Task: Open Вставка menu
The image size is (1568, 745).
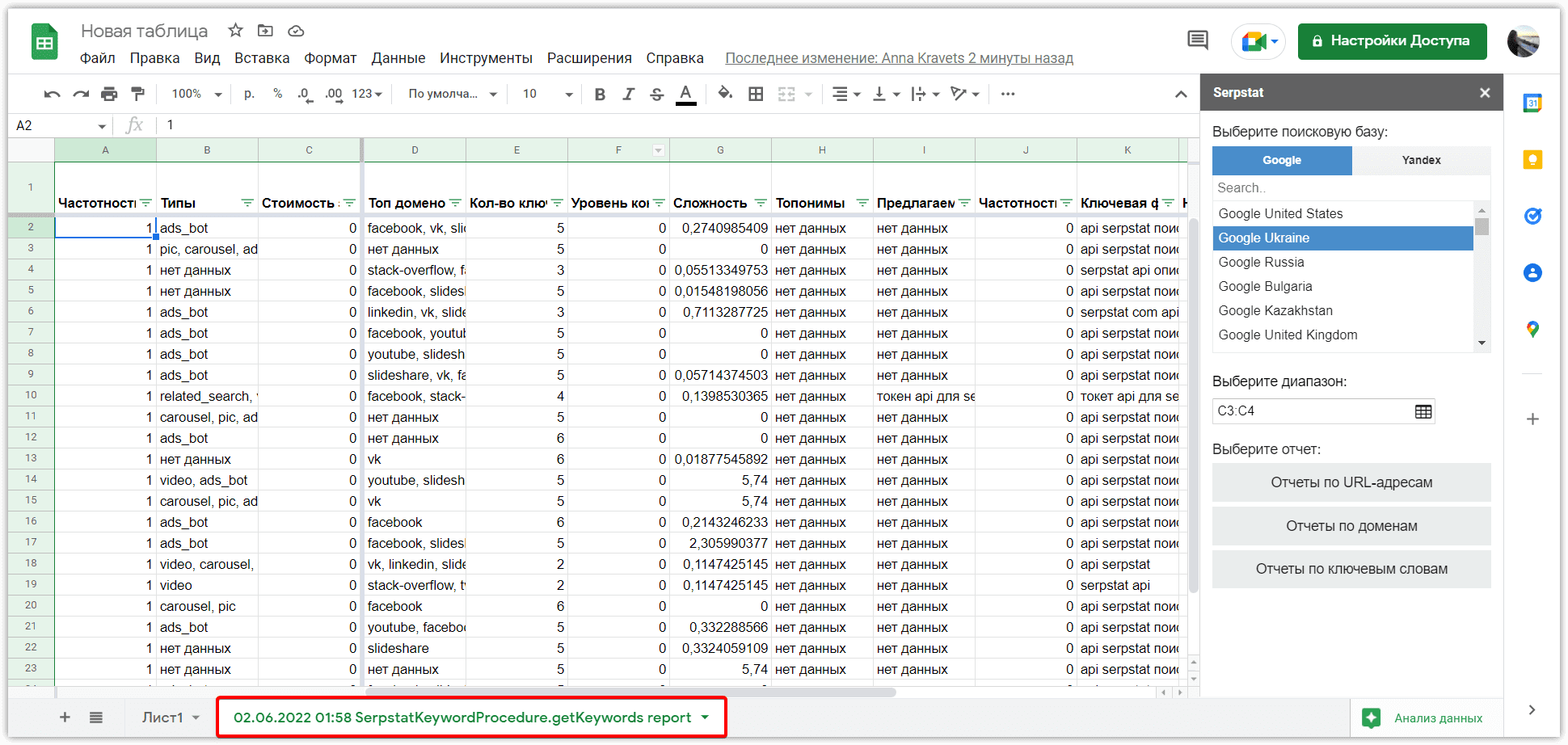Action: click(262, 58)
